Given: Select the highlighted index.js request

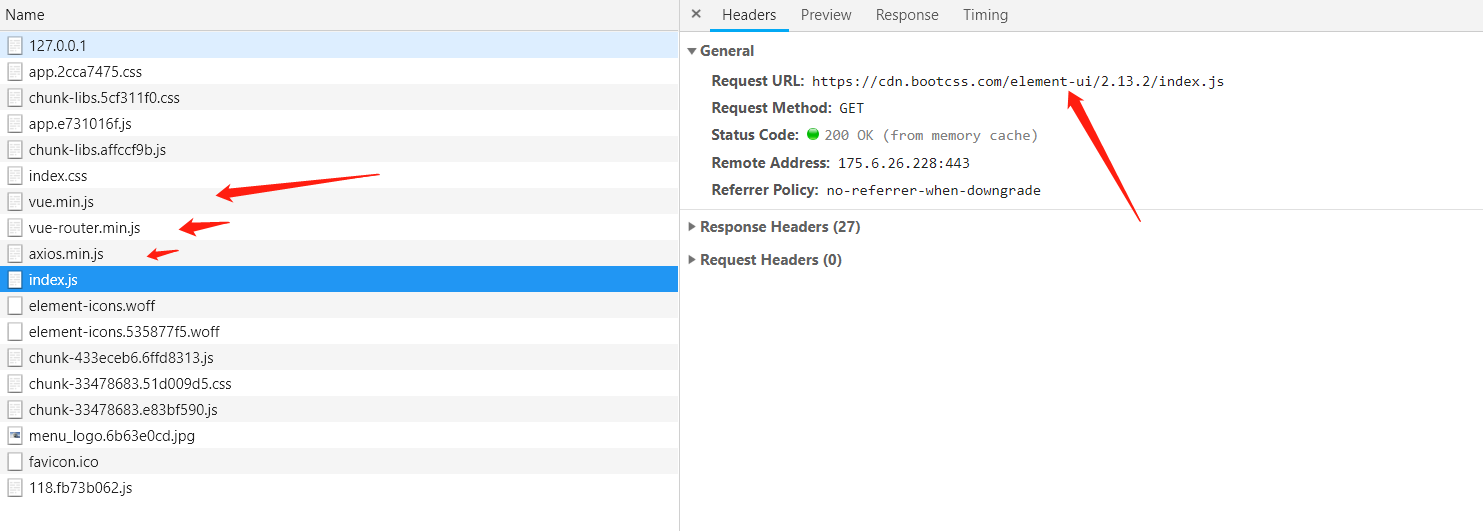Looking at the screenshot, I should coord(339,279).
